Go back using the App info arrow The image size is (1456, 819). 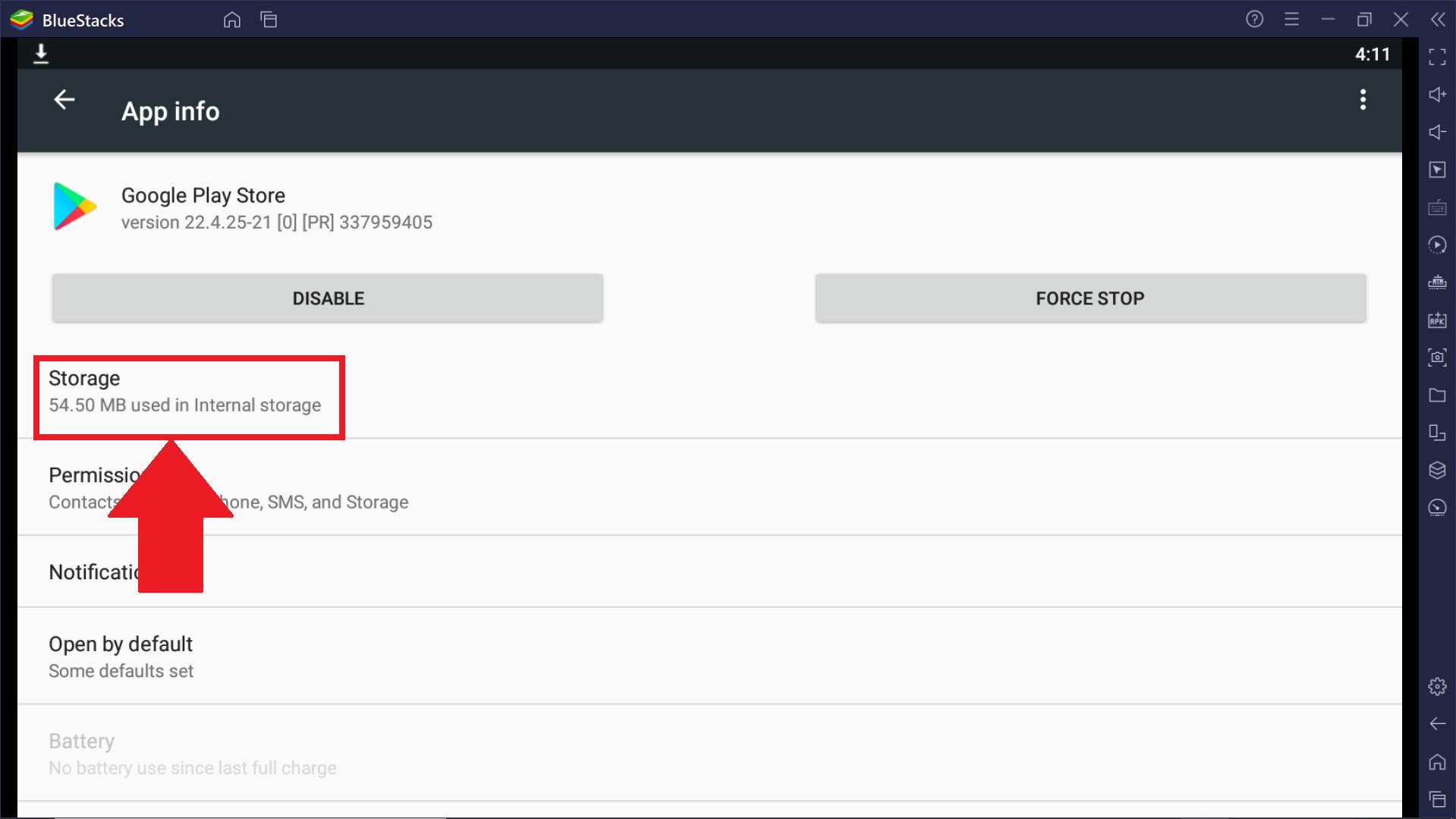pyautogui.click(x=64, y=99)
